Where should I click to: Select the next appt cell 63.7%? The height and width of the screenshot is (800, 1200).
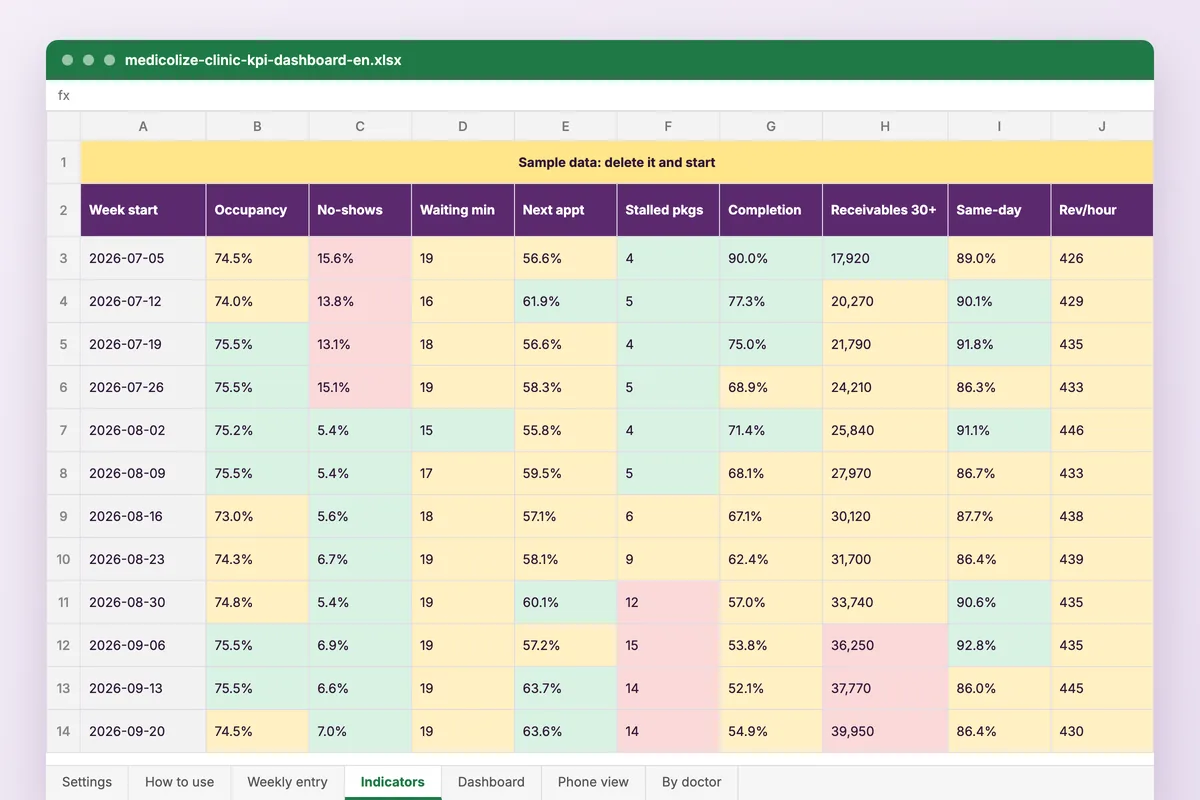pos(565,688)
